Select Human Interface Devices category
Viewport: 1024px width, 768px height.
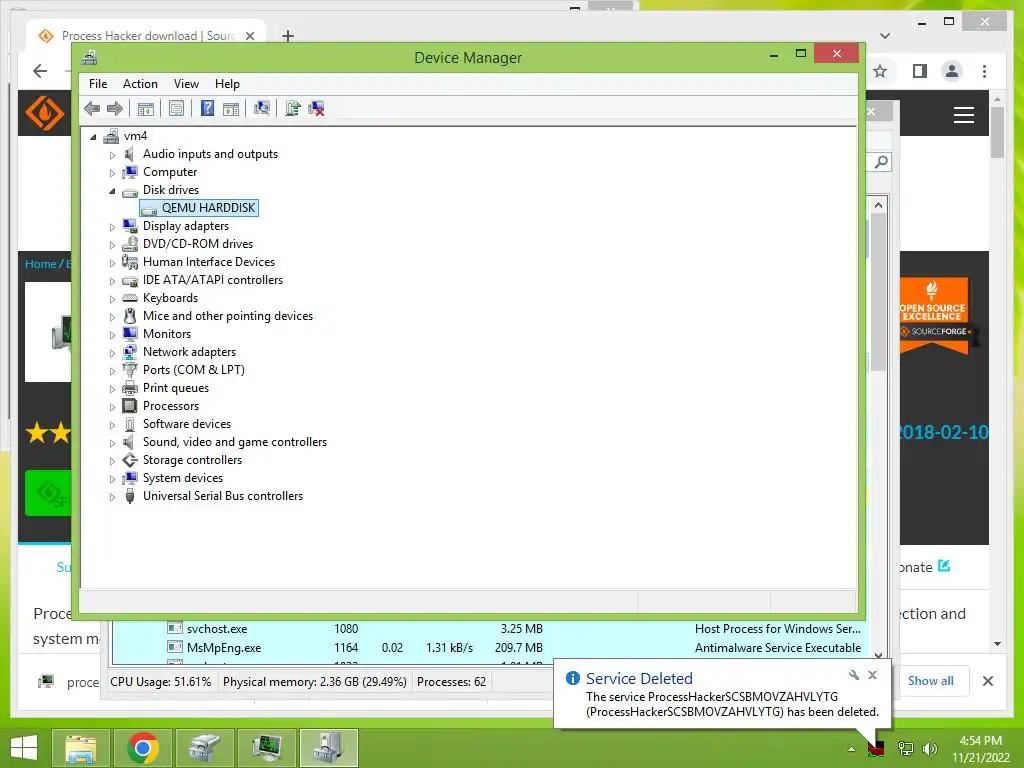pyautogui.click(x=209, y=262)
